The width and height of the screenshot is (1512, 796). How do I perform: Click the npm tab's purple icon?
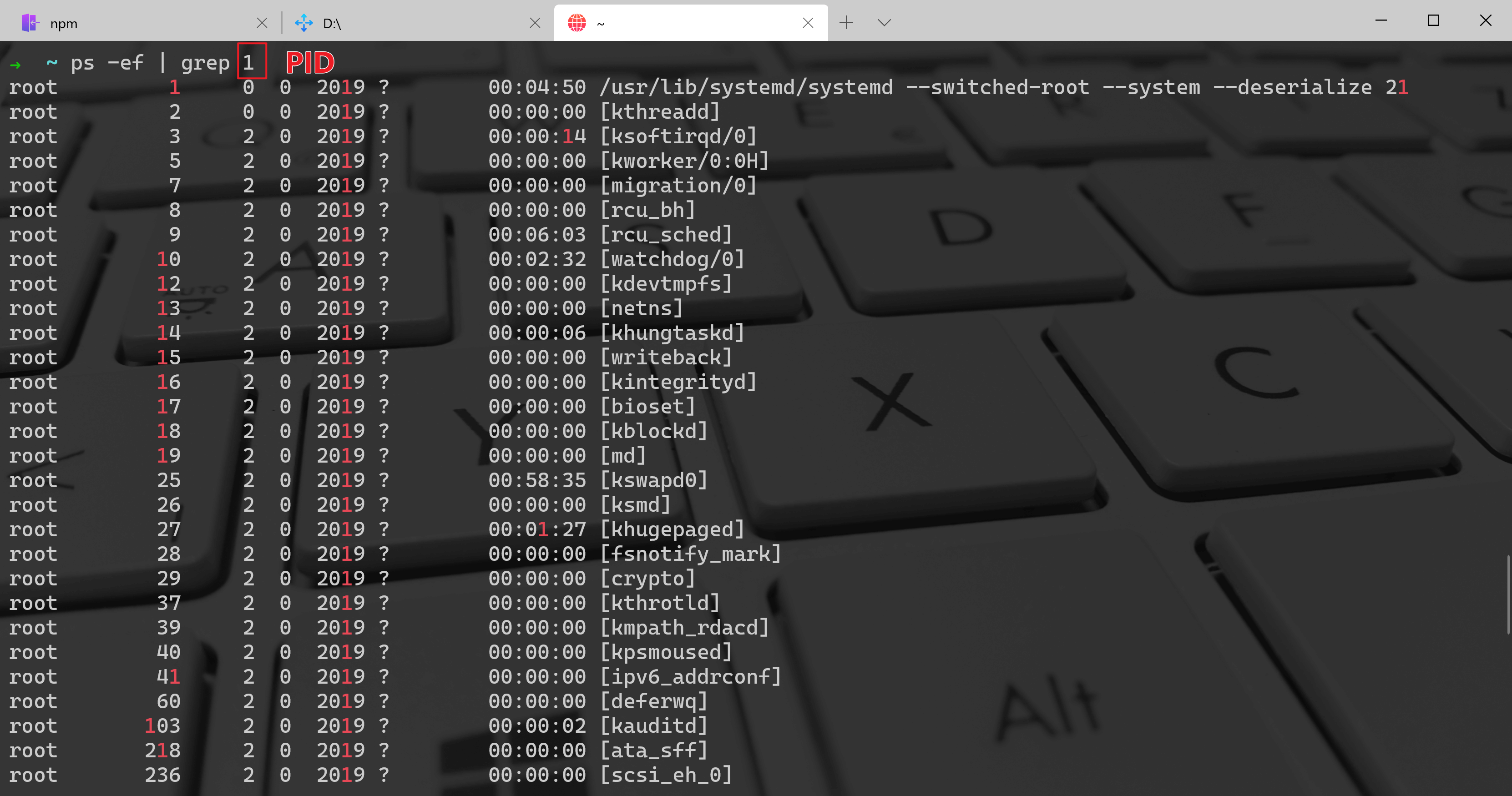pos(29,23)
